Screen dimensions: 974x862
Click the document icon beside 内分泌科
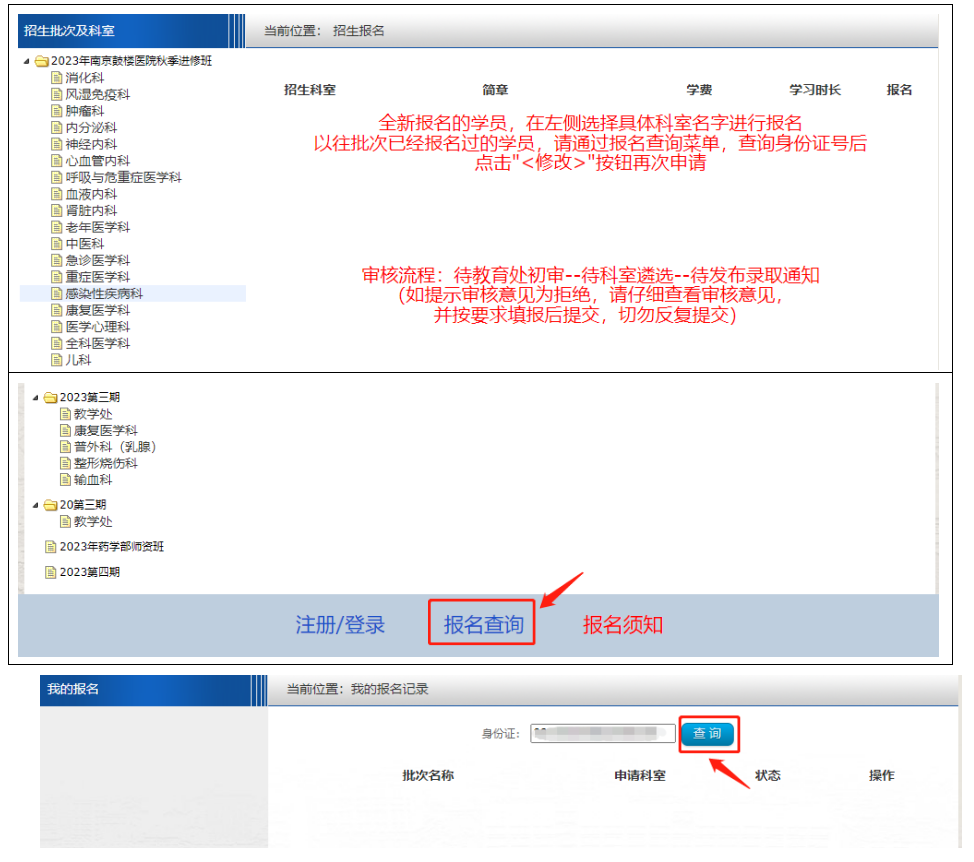tap(57, 127)
